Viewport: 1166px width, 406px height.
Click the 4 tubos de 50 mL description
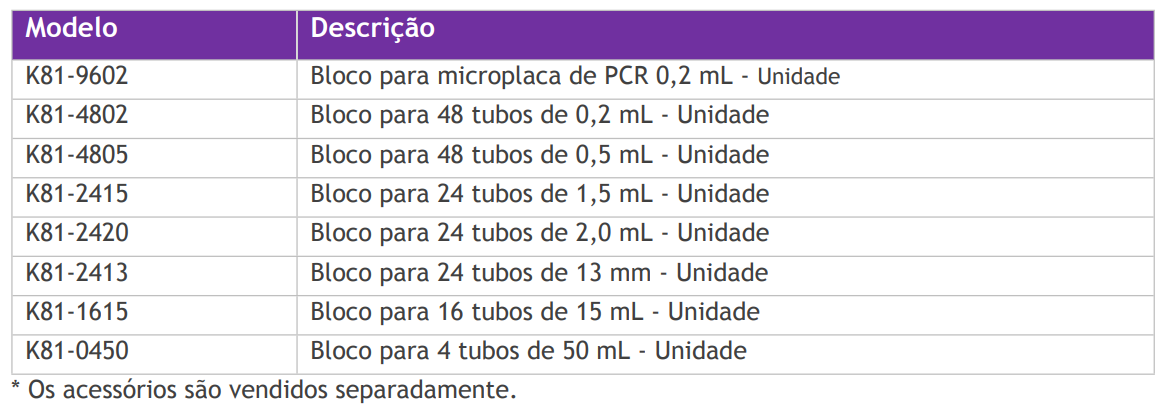(528, 351)
